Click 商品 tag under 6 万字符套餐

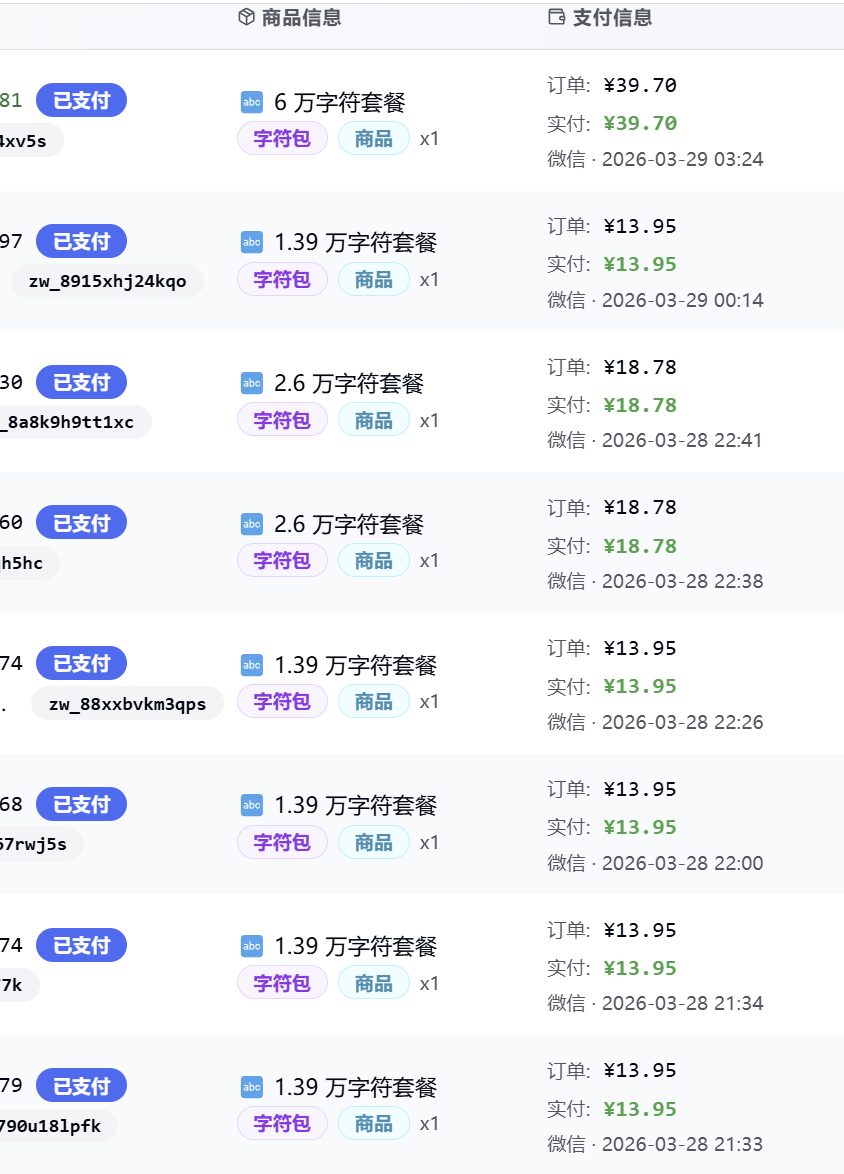click(373, 139)
